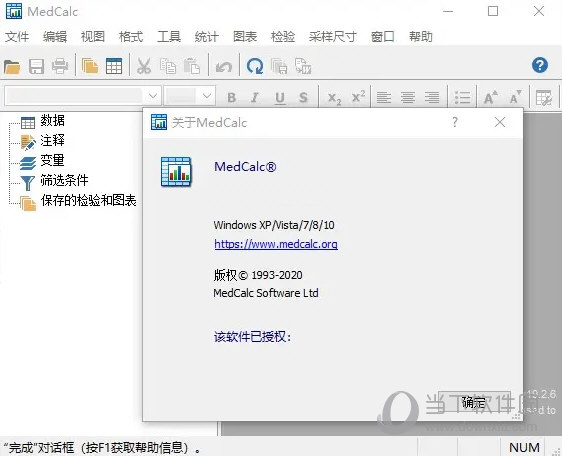Viewport: 562px width, 456px height.
Task: Toggle Bold formatting
Action: click(x=232, y=97)
